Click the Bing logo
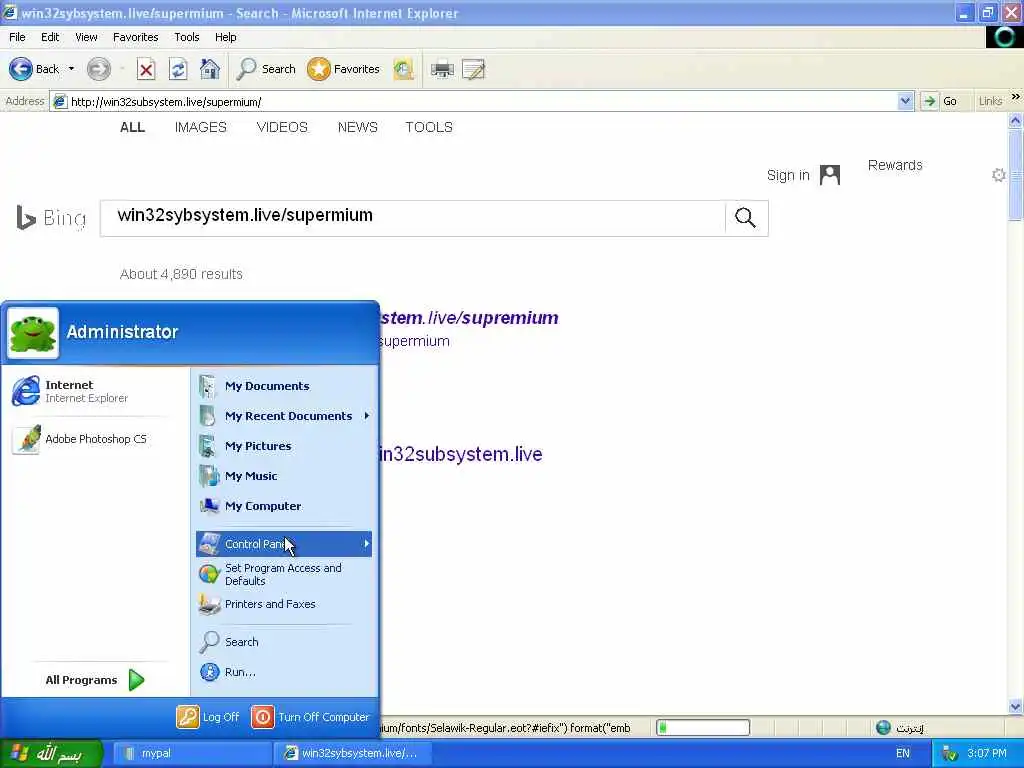The width and height of the screenshot is (1024, 768). click(52, 218)
